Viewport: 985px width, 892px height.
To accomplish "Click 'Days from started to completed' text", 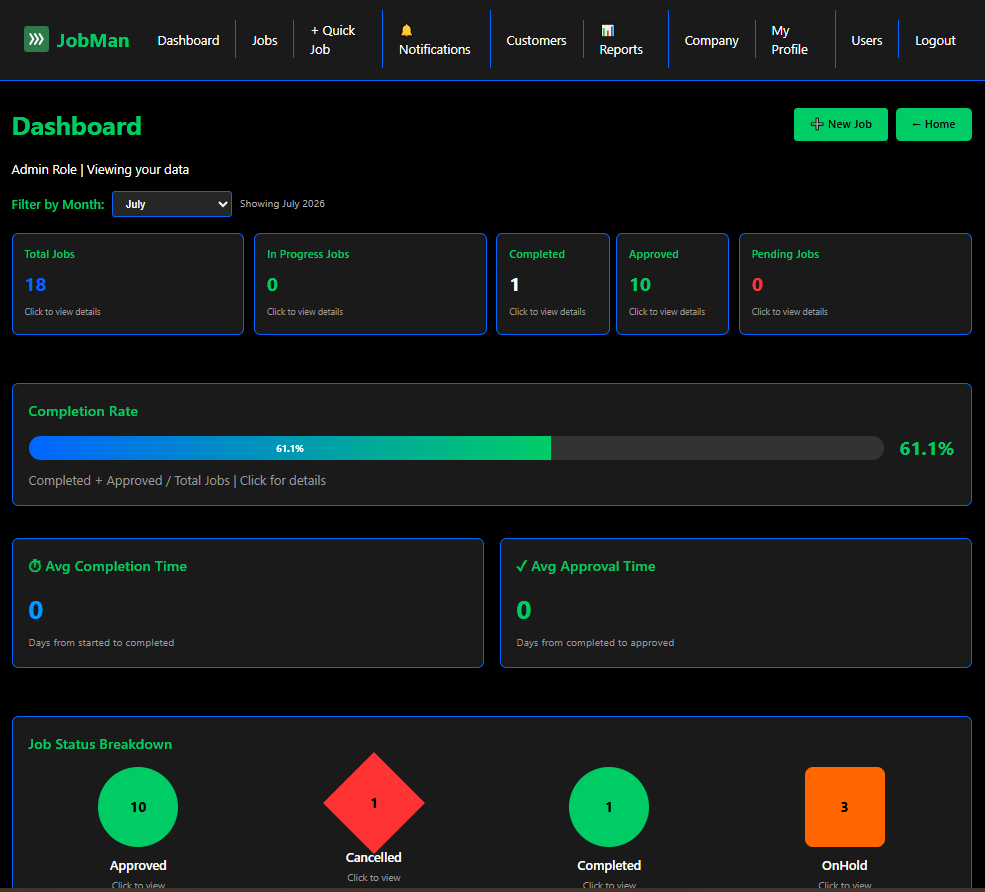I will click(x=101, y=643).
